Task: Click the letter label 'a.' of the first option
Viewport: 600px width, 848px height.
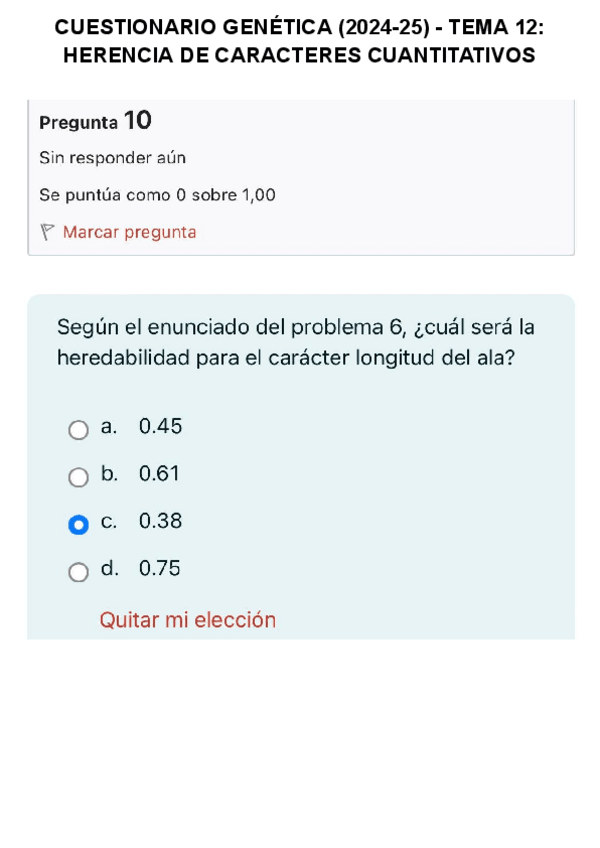Action: click(x=109, y=427)
